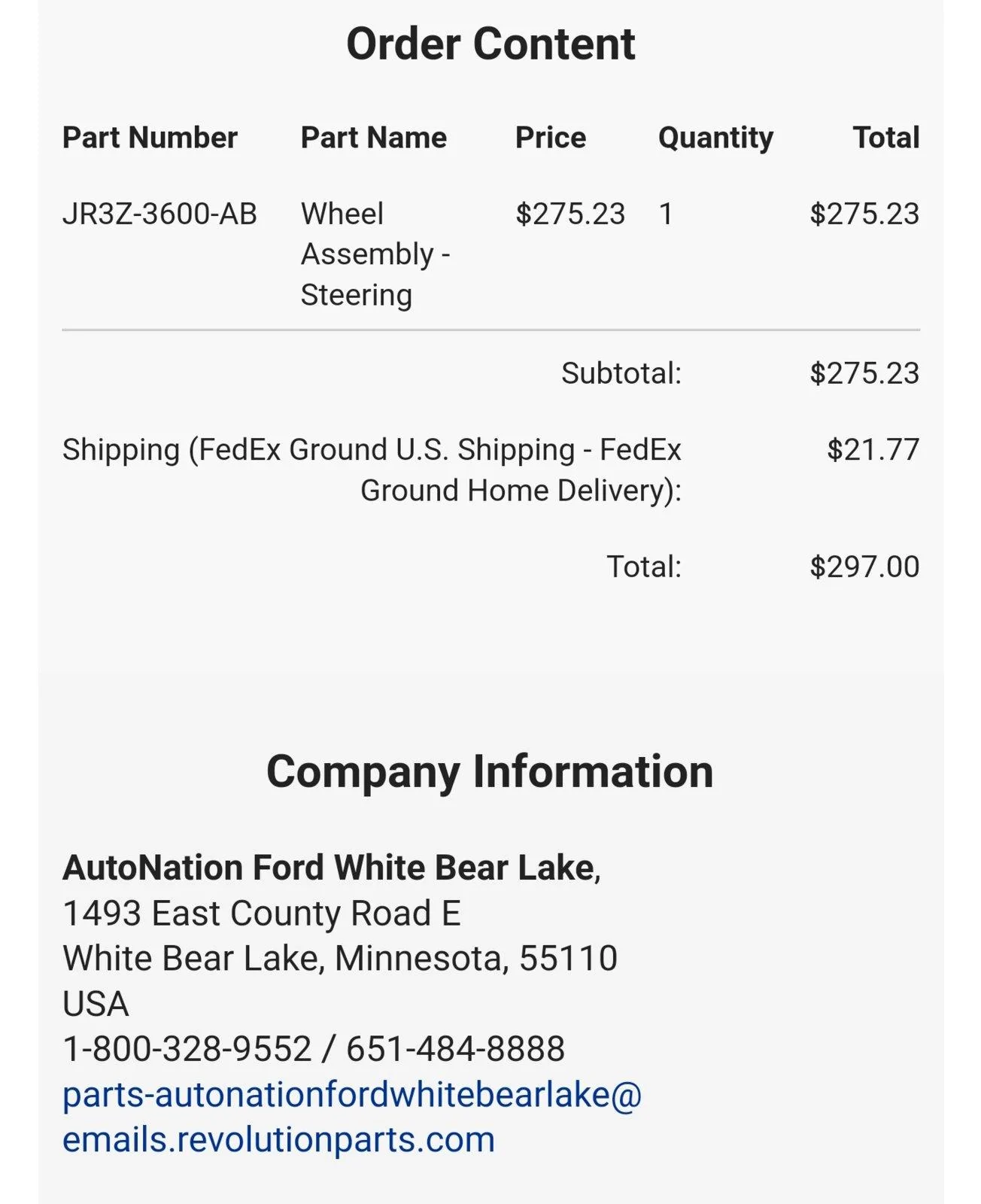The image size is (981, 1204).
Task: Click the Order Content heading
Action: pyautogui.click(x=490, y=44)
